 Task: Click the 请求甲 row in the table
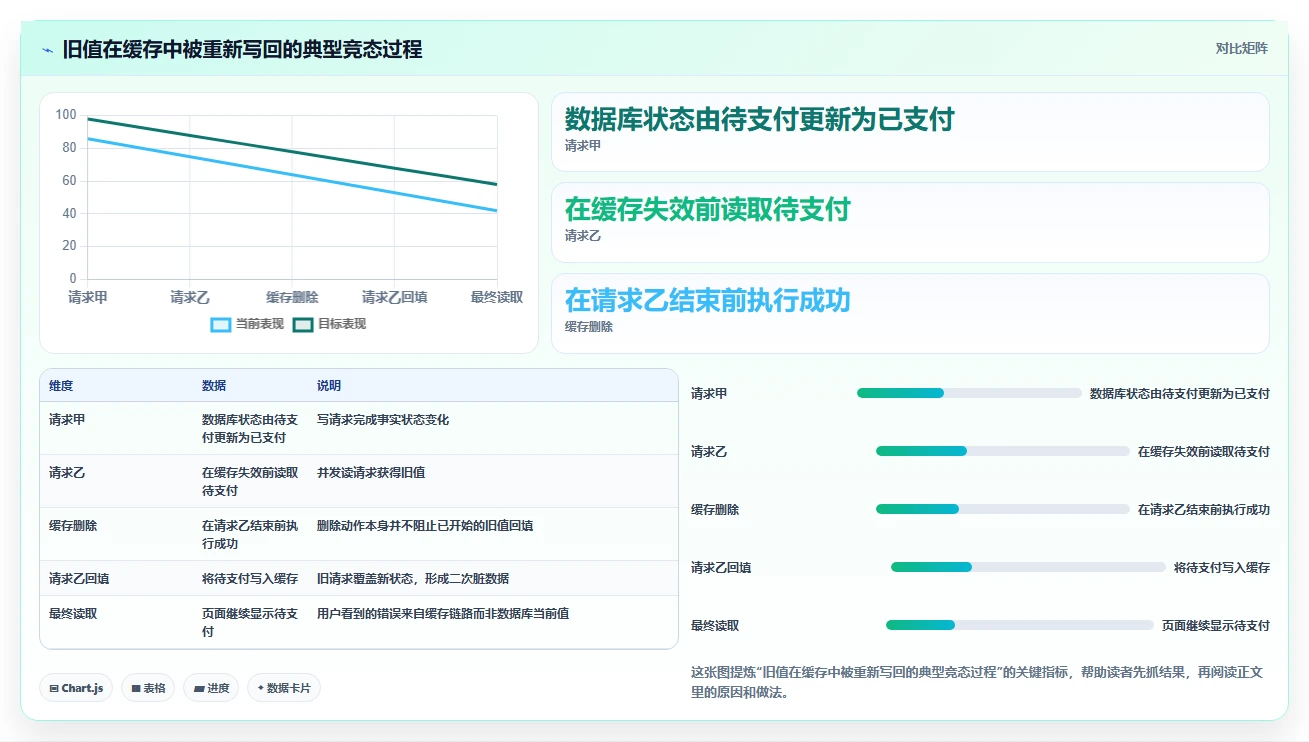pyautogui.click(x=359, y=428)
